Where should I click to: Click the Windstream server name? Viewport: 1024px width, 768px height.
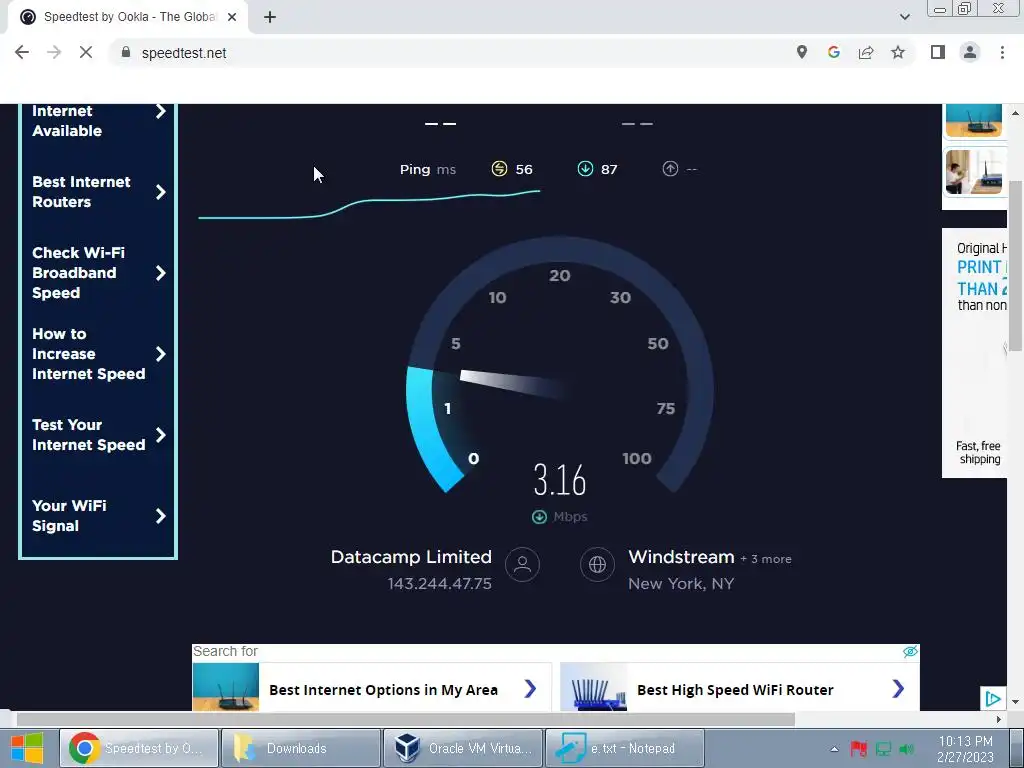click(x=681, y=557)
